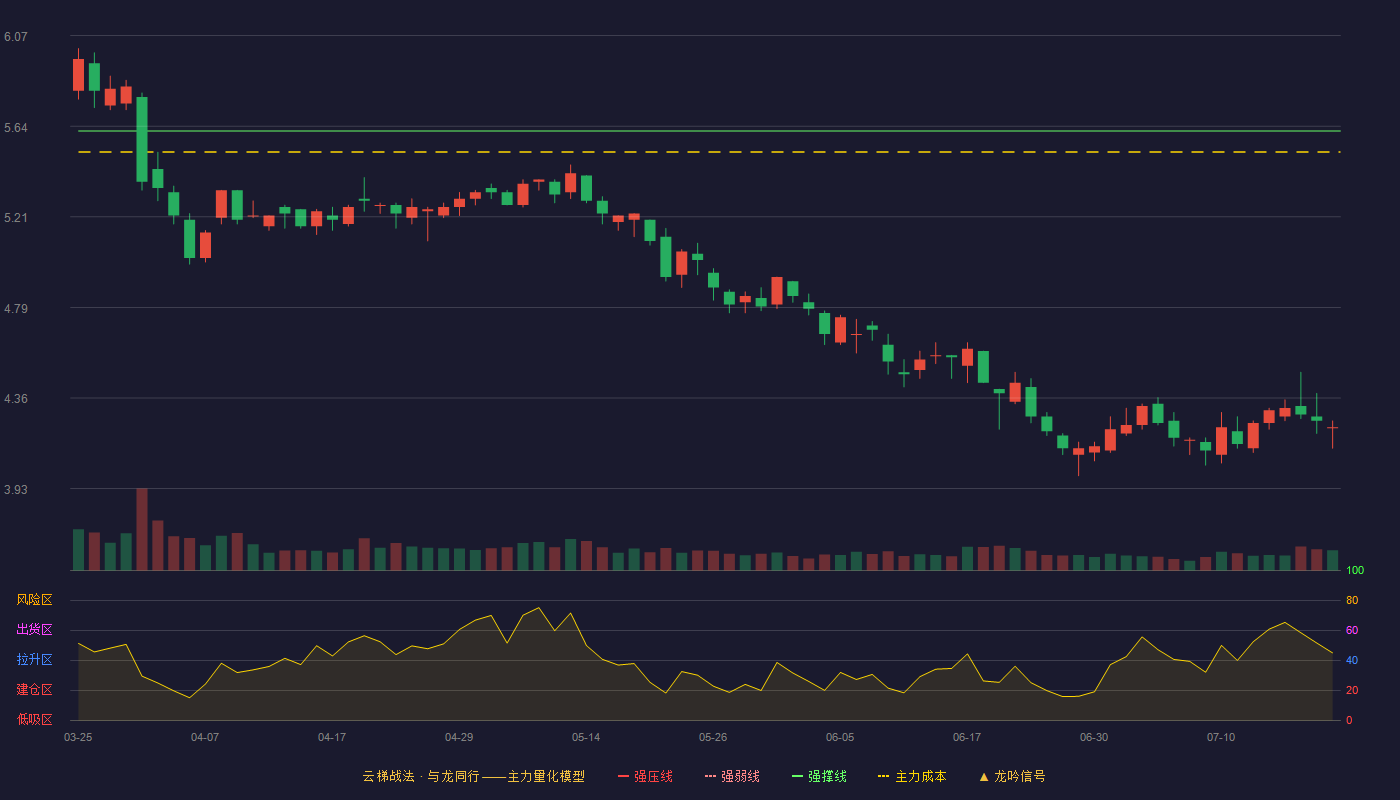
Task: Click the last red doji candlestick
Action: [1332, 428]
